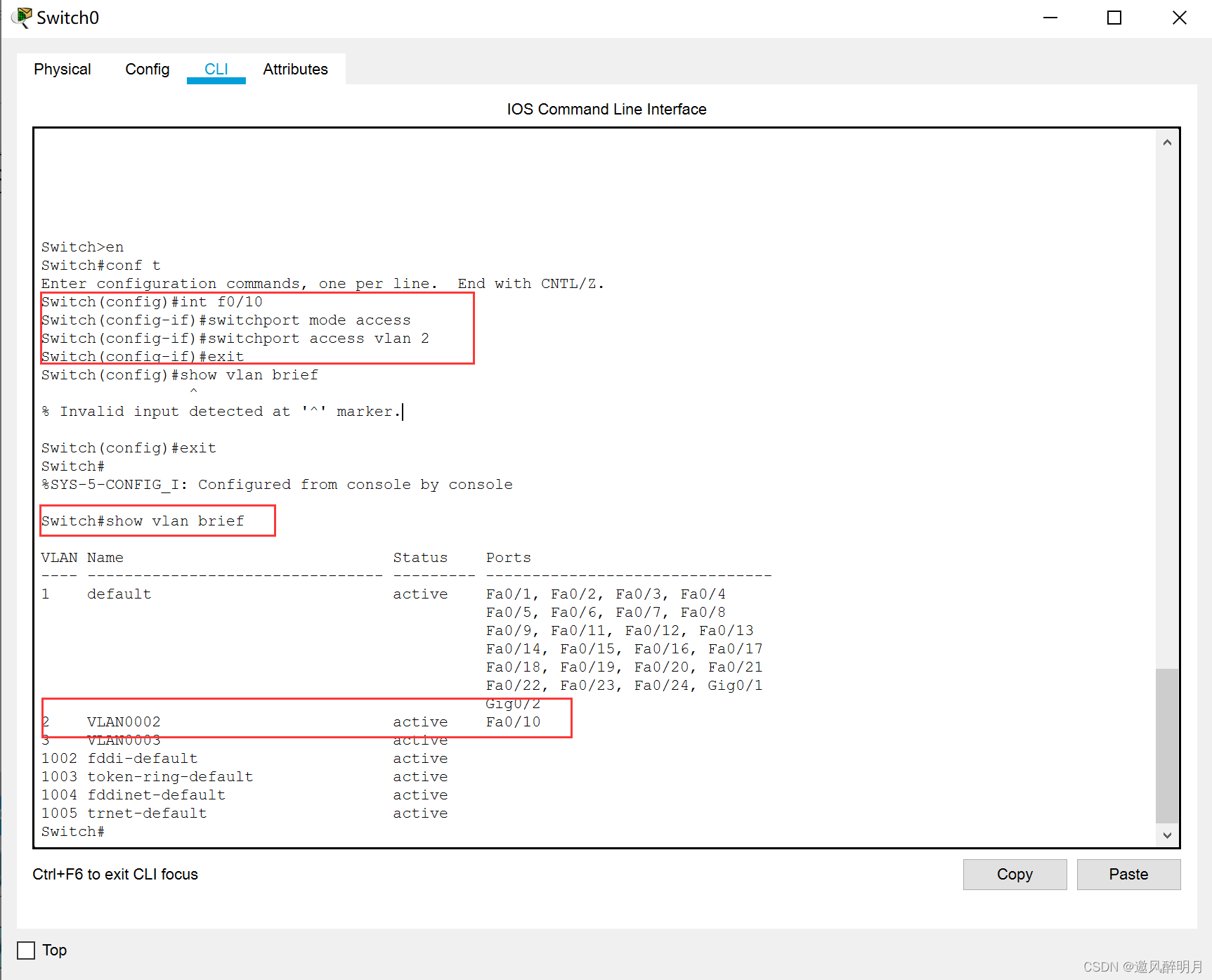The image size is (1212, 980).
Task: Close the Switch0 window
Action: point(1179,18)
